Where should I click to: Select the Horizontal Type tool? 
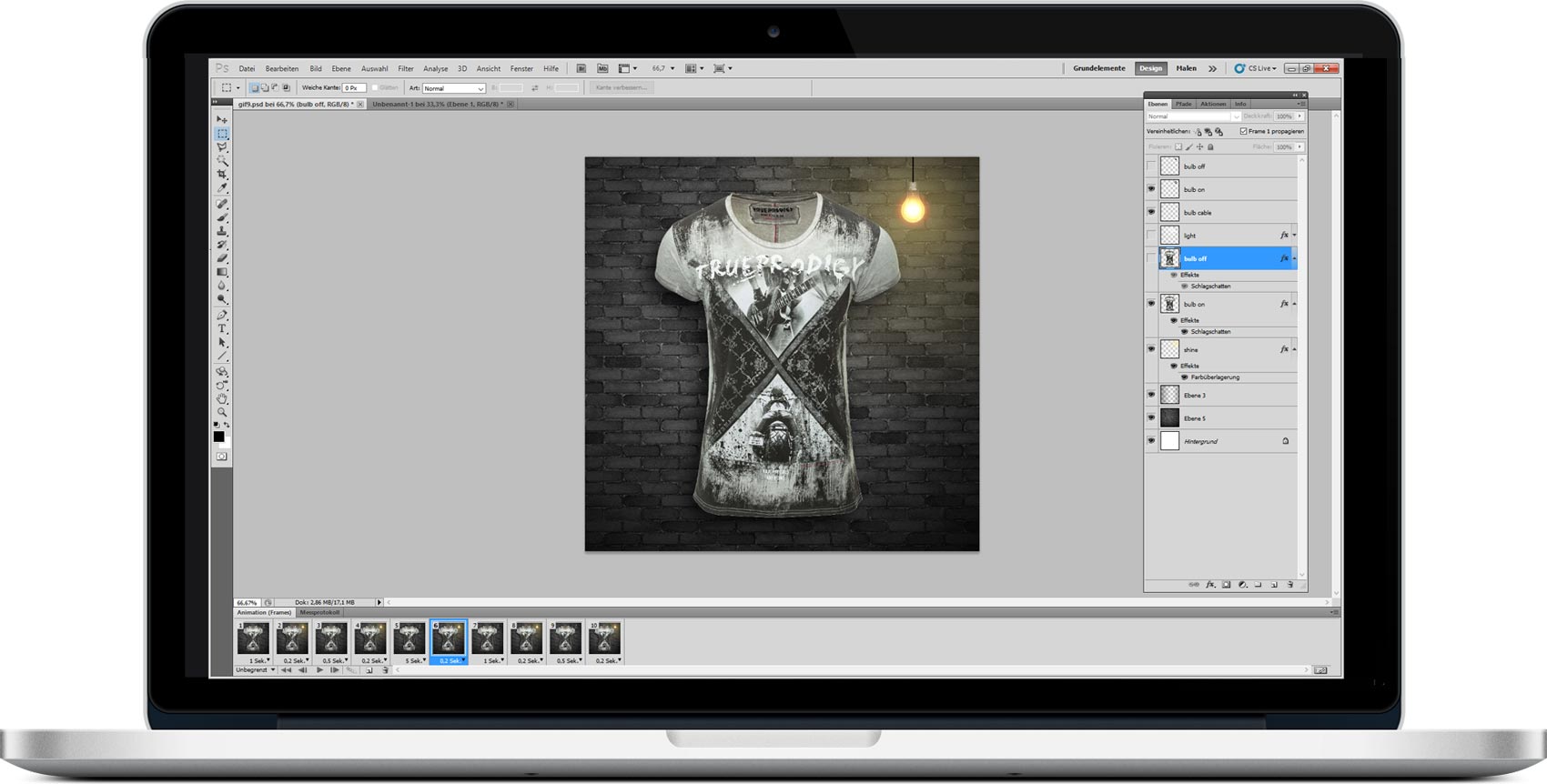click(x=221, y=328)
